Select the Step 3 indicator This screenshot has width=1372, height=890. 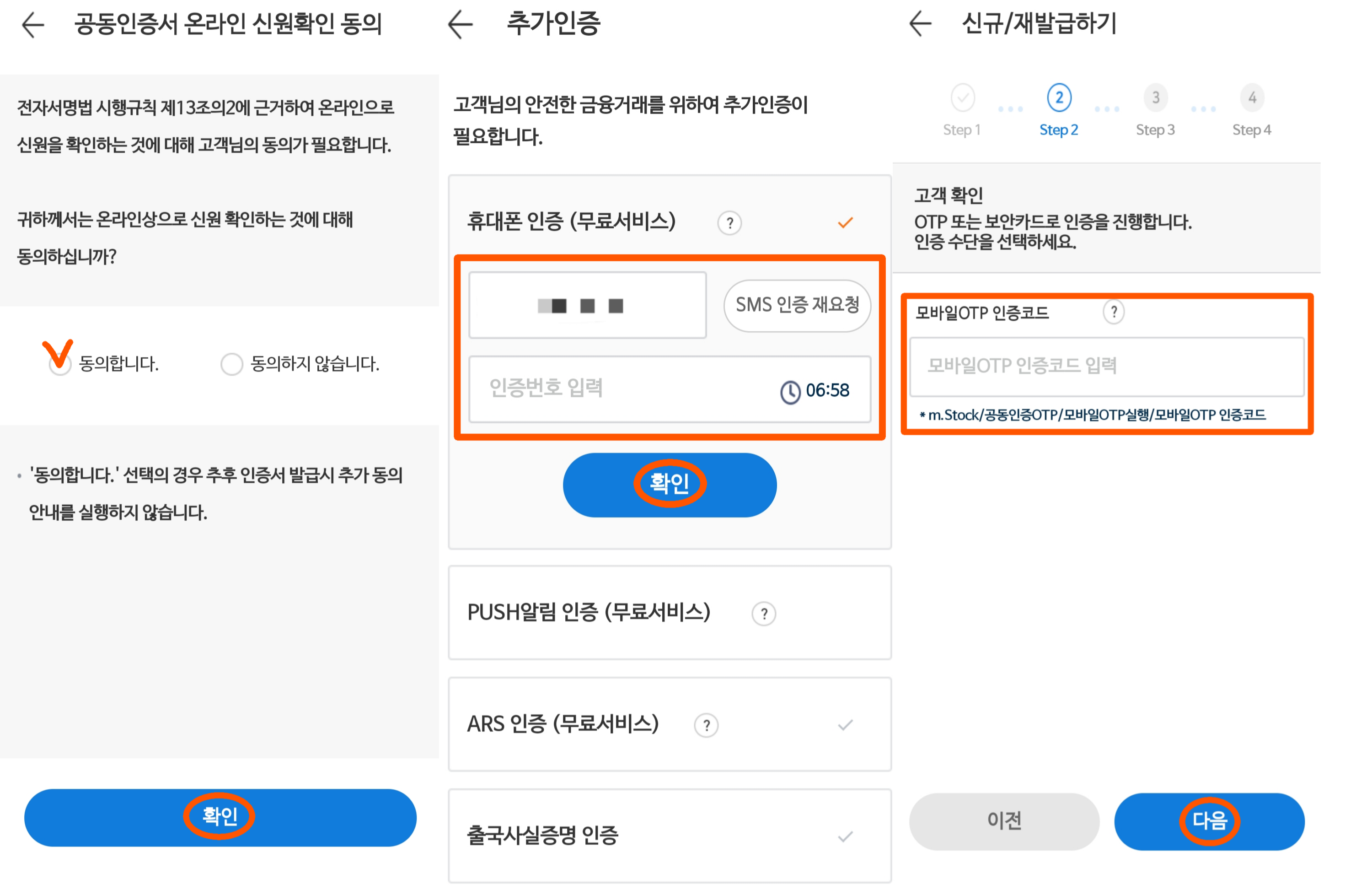(1155, 97)
